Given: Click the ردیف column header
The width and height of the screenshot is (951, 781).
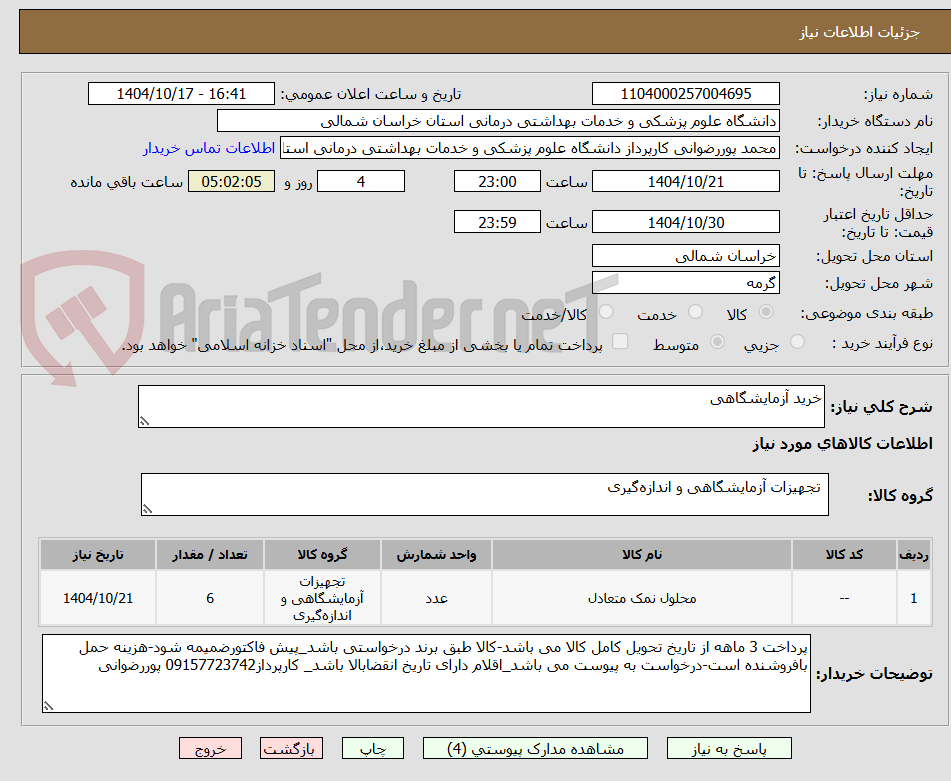Looking at the screenshot, I should [914, 555].
